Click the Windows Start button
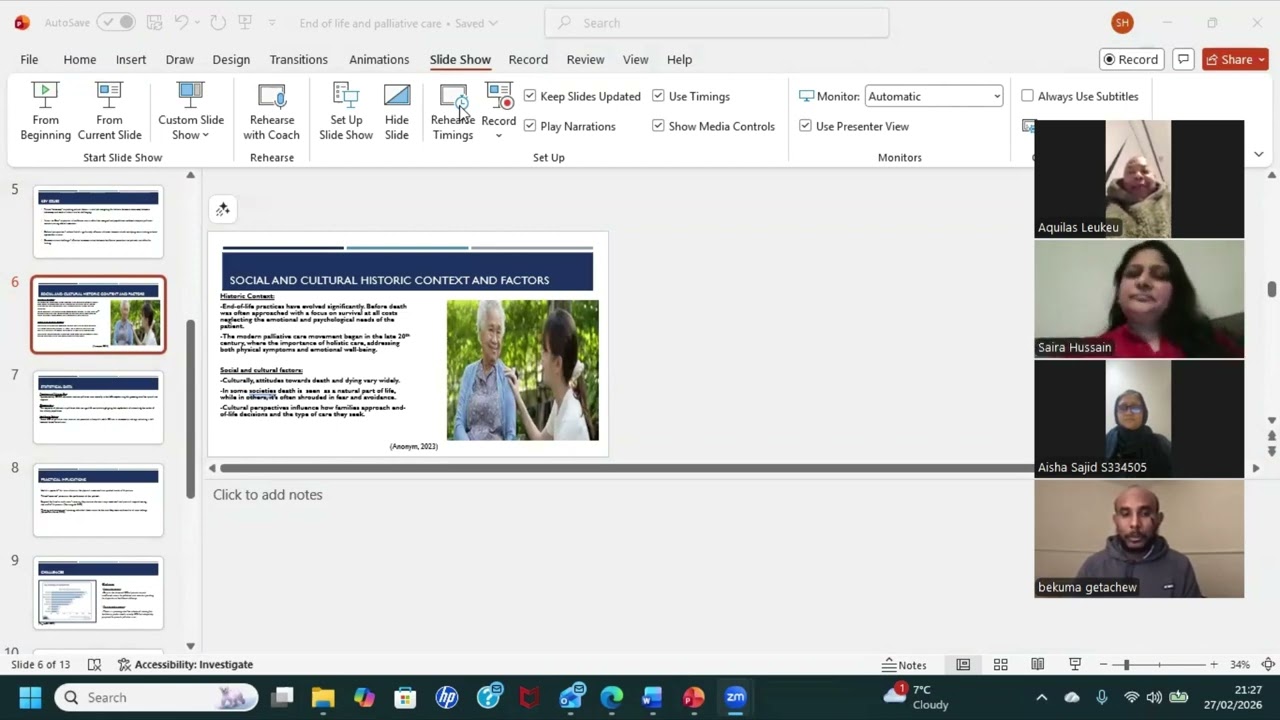 (29, 697)
